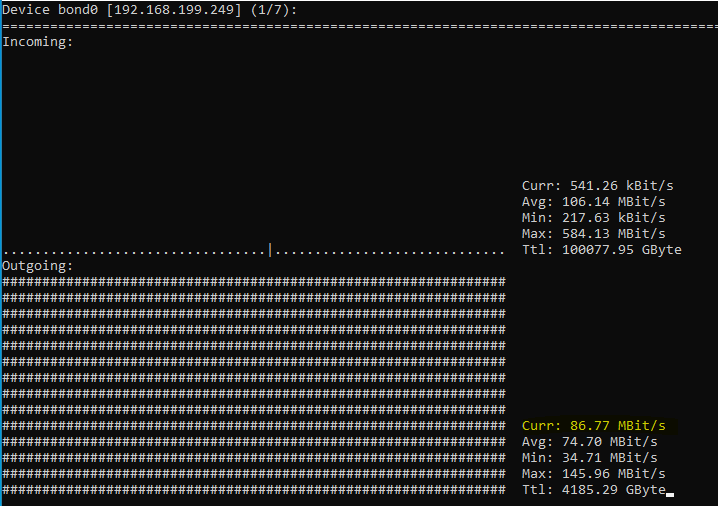Image resolution: width=718 pixels, height=506 pixels.
Task: Click the terminal cursor after GByte
Action: coord(670,494)
